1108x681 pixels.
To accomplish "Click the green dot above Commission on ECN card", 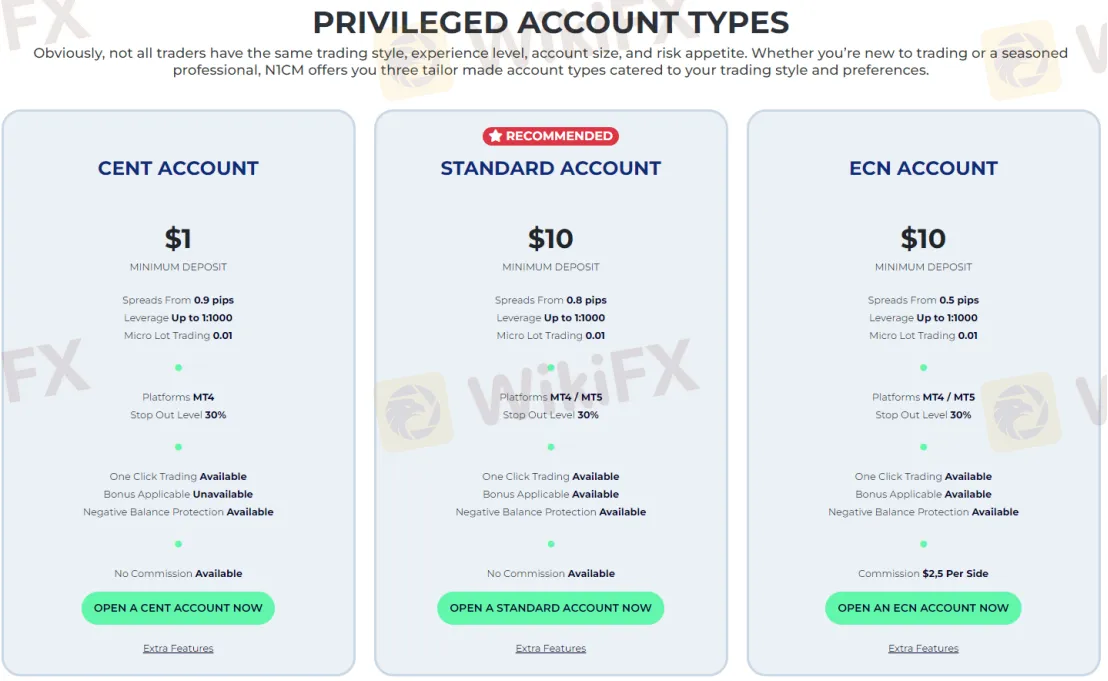I will [922, 544].
